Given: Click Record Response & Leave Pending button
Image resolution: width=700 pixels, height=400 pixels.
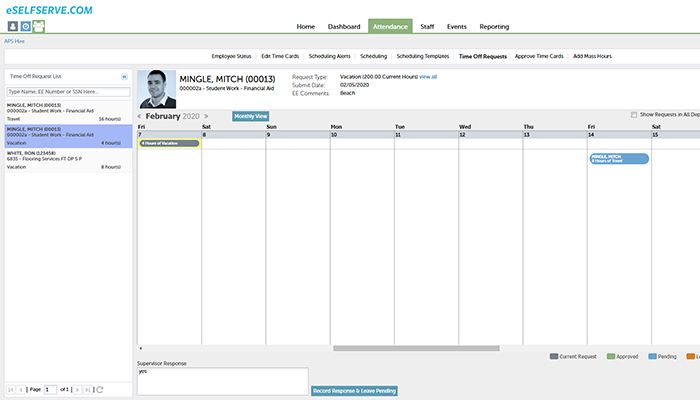Looking at the screenshot, I should pyautogui.click(x=354, y=390).
